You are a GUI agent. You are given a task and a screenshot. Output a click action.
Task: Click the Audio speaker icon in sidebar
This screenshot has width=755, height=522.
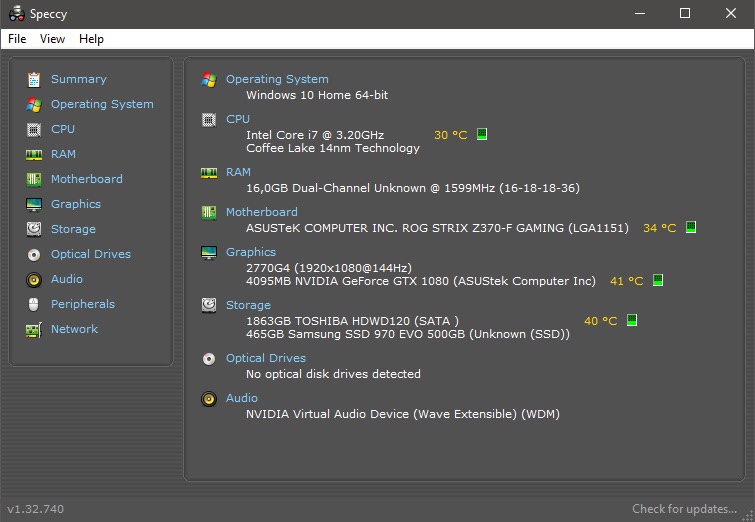coord(34,279)
